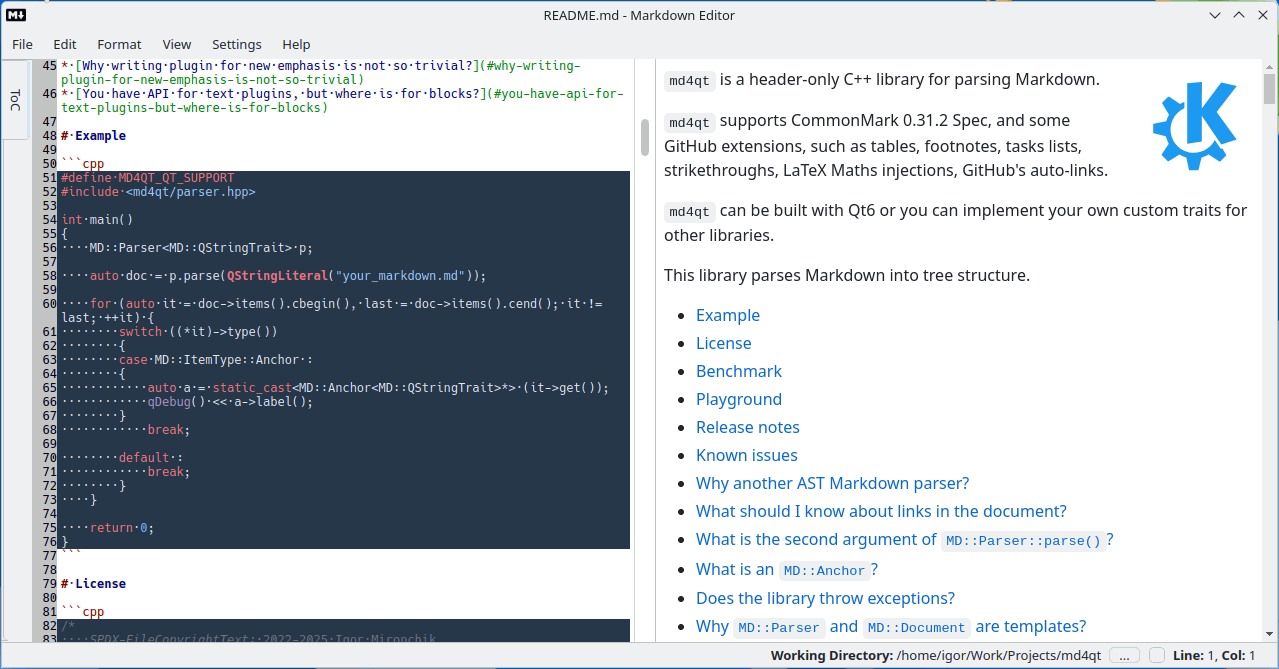1279x669 pixels.
Task: Open the ToC side panel tab
Action: click(x=15, y=100)
